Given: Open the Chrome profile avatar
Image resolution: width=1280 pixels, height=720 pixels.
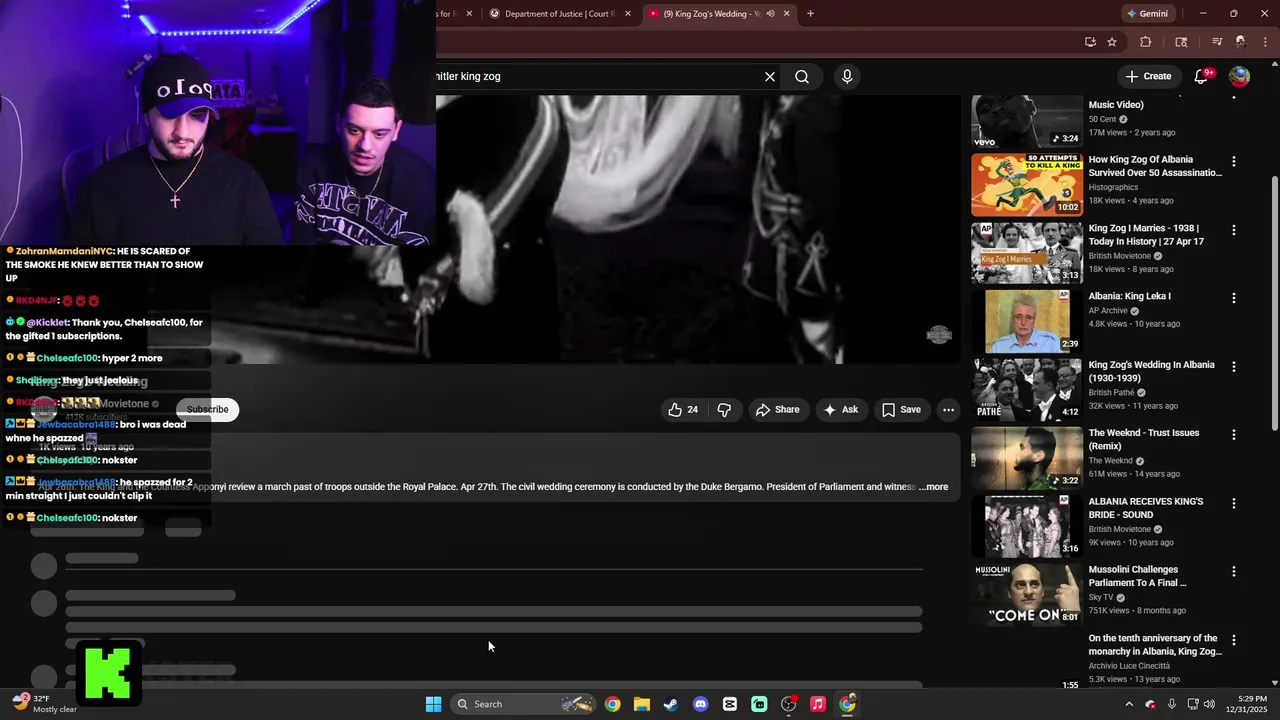Looking at the screenshot, I should tap(1240, 42).
